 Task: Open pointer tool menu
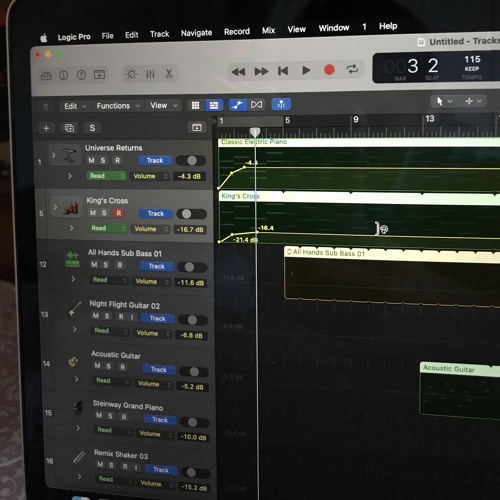[444, 101]
